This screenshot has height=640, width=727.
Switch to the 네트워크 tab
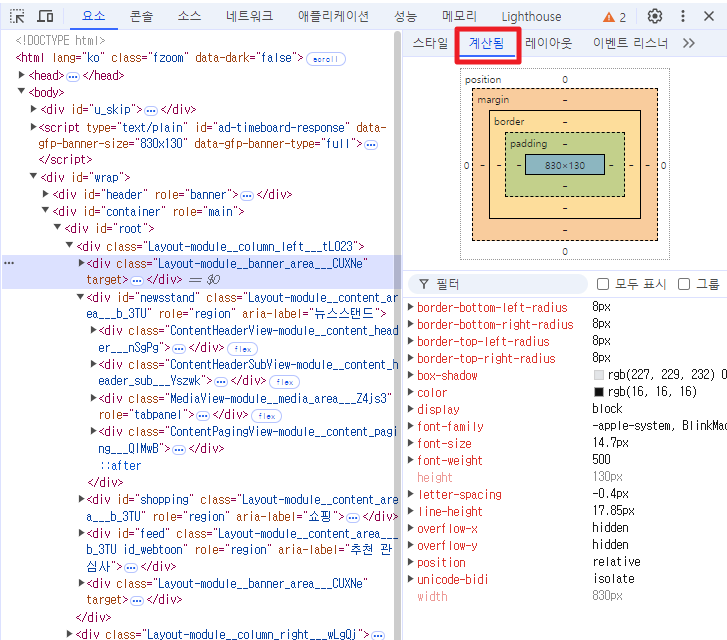click(249, 16)
